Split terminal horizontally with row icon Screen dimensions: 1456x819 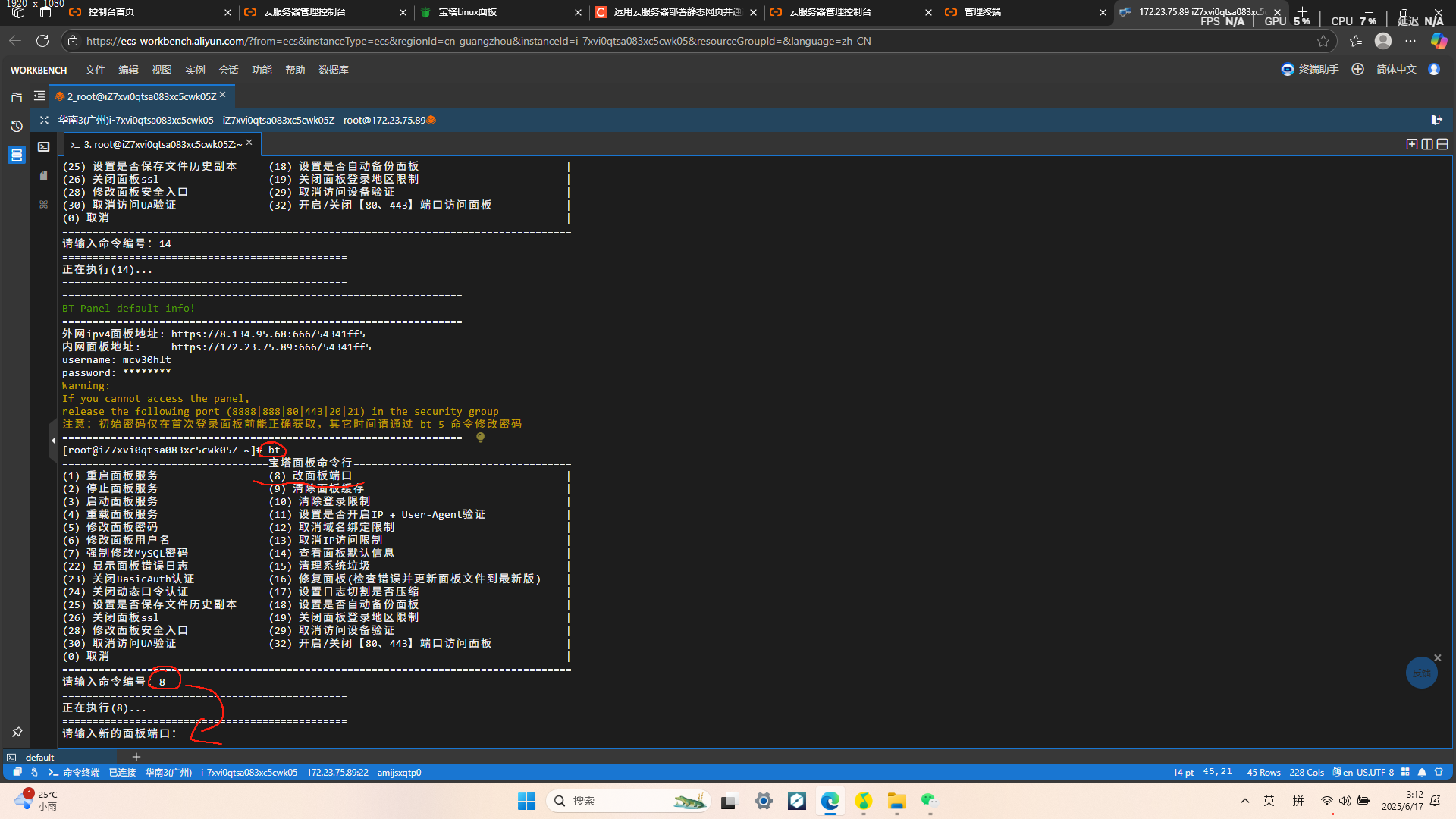tap(1442, 144)
